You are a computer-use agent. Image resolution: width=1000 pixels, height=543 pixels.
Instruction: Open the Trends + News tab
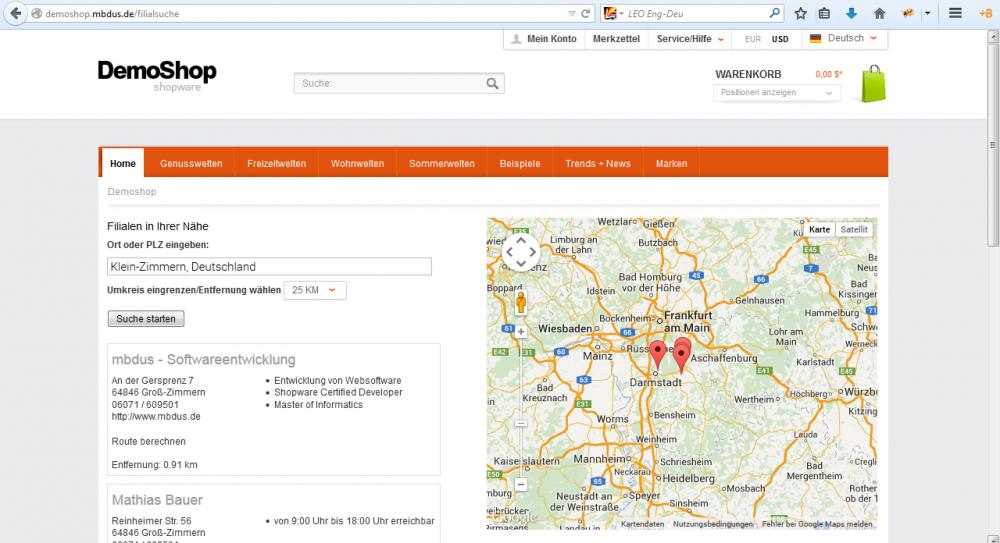point(597,163)
